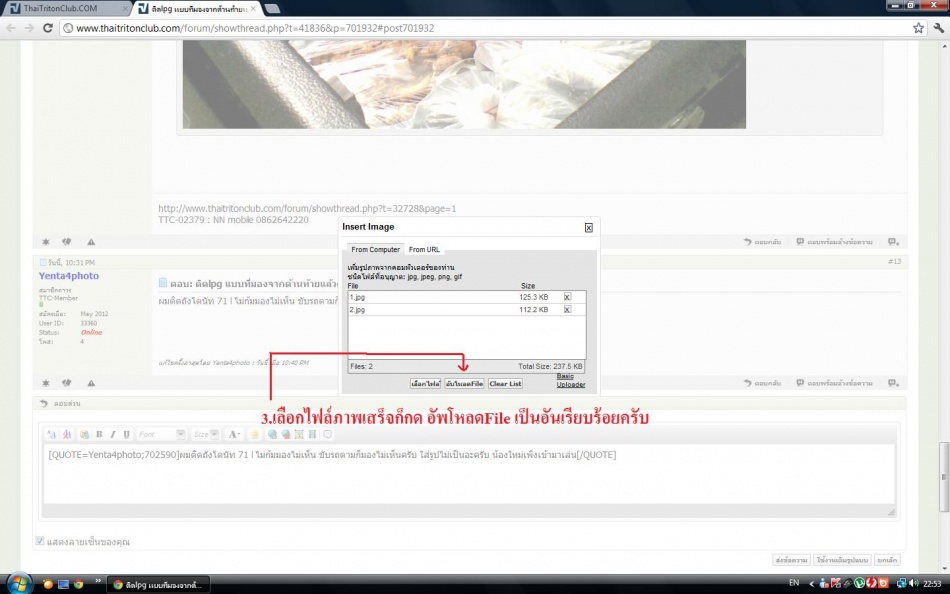The image size is (950, 594).
Task: Open the Size dropdown in the editor
Action: (205, 434)
